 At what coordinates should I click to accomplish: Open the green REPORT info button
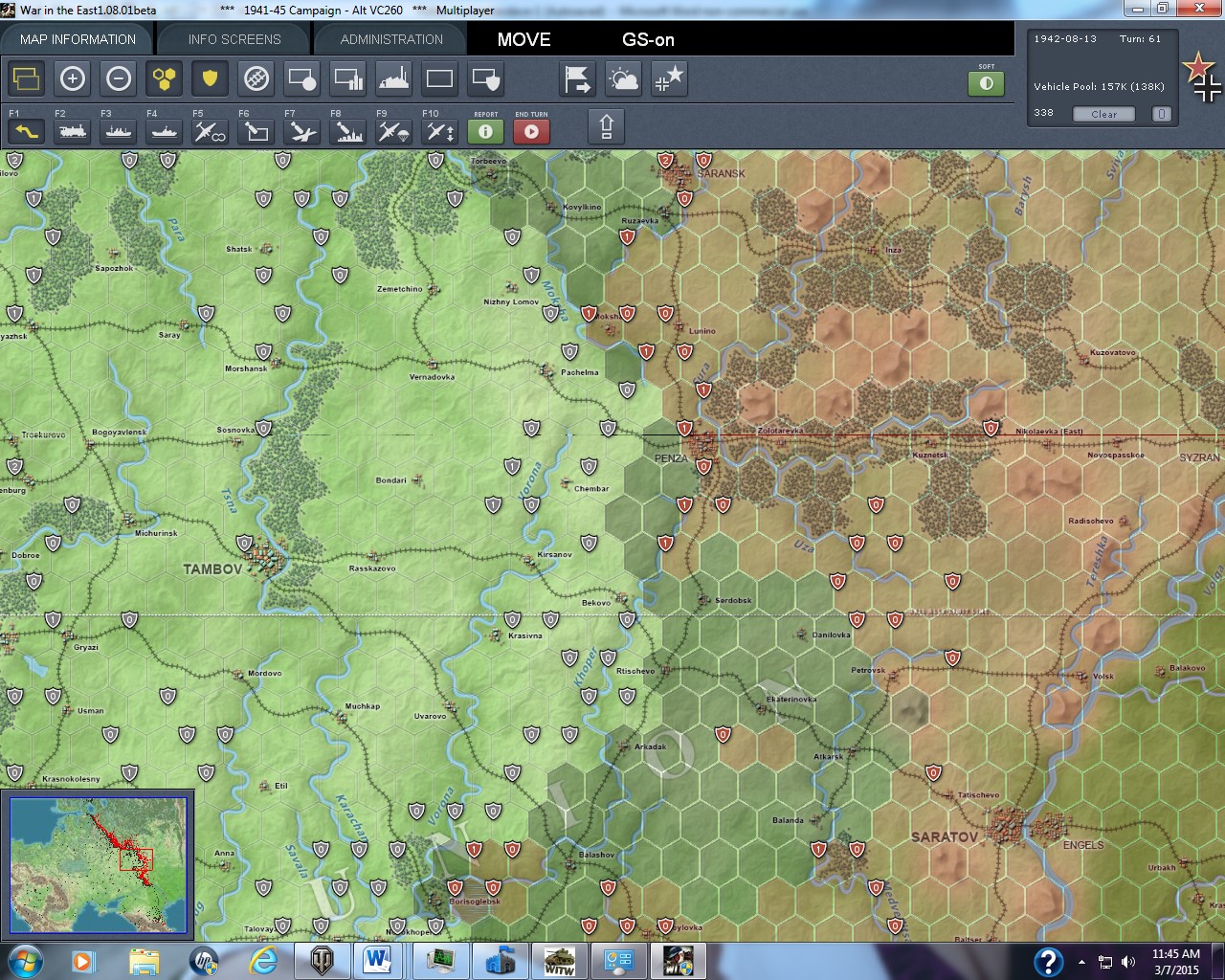[x=486, y=131]
